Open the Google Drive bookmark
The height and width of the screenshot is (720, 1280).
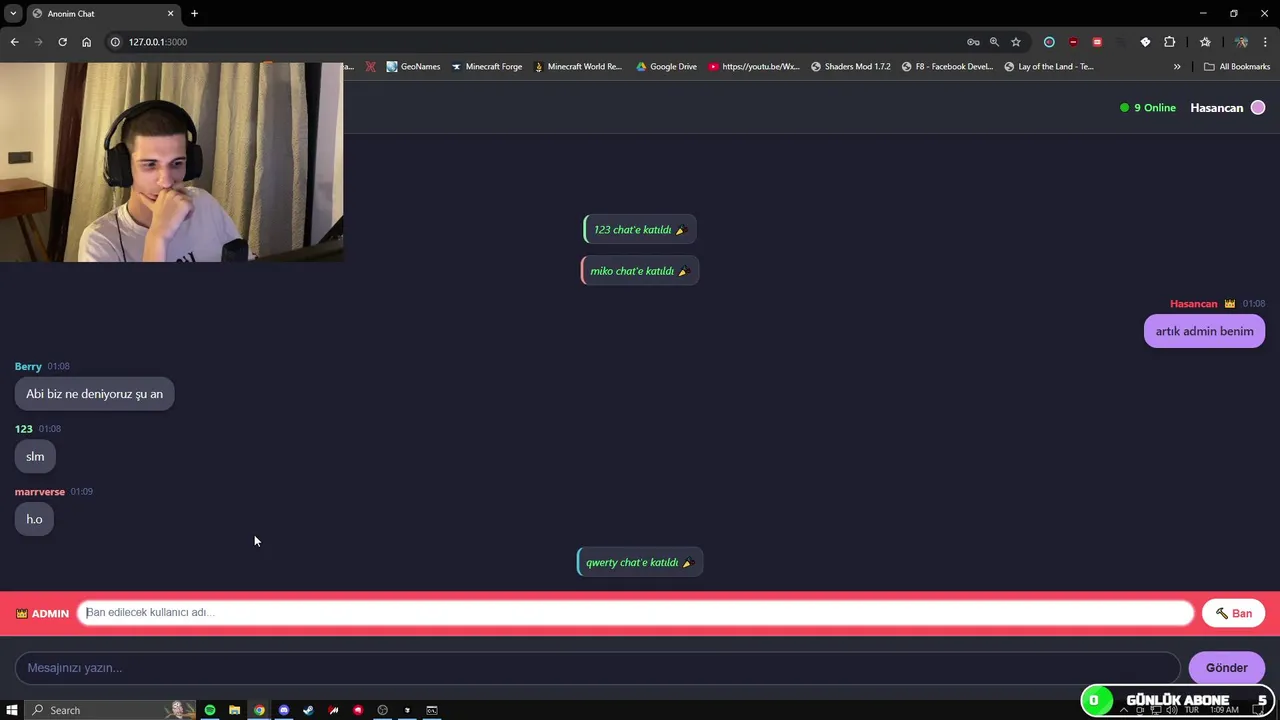pyautogui.click(x=667, y=67)
